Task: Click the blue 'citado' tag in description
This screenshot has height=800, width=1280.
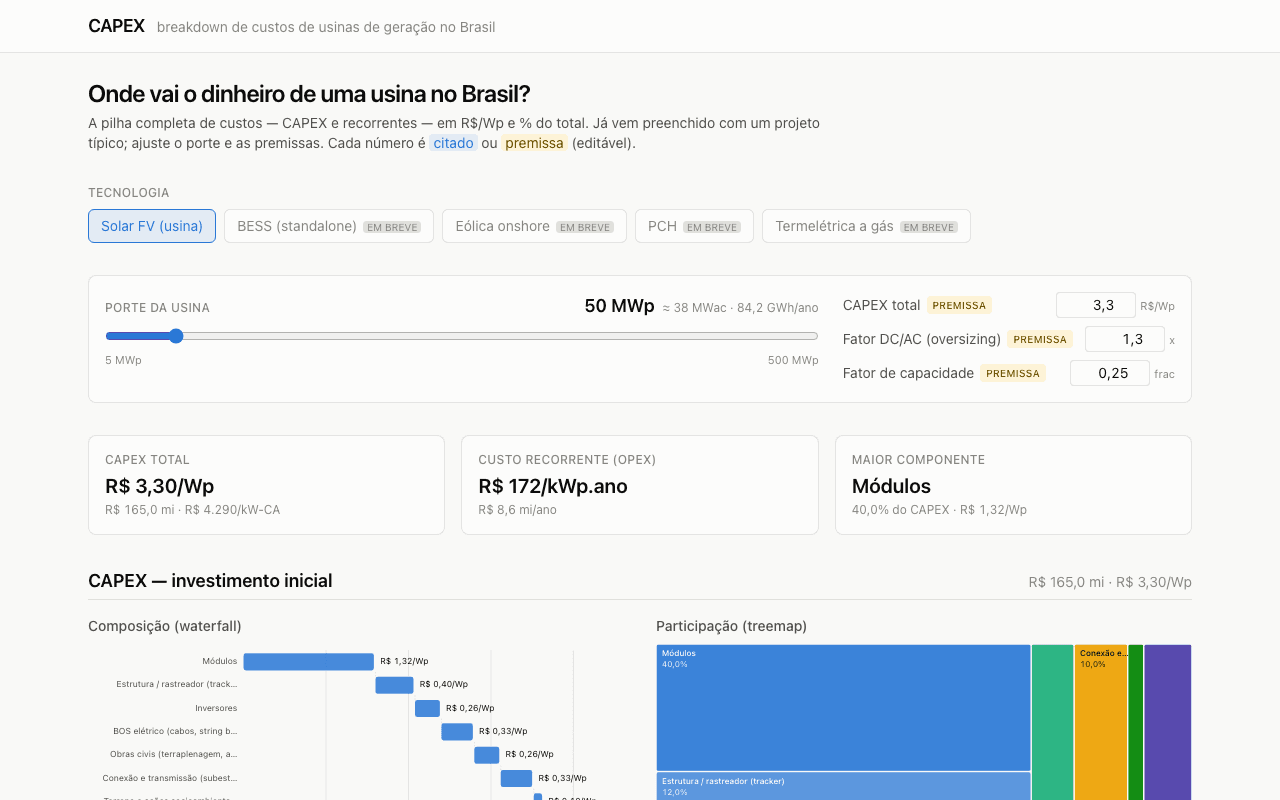Action: [453, 143]
